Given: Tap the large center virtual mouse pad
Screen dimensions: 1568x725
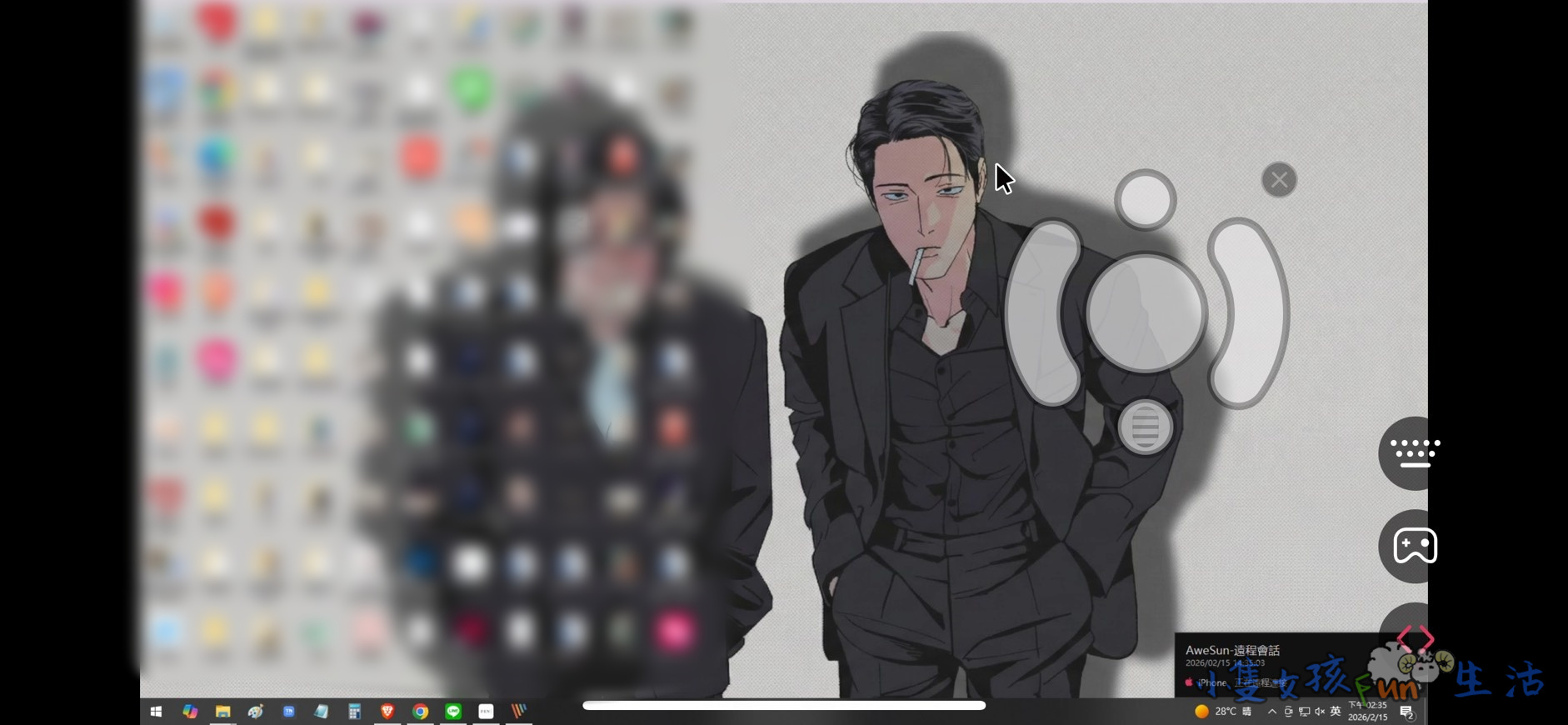Looking at the screenshot, I should [1146, 312].
